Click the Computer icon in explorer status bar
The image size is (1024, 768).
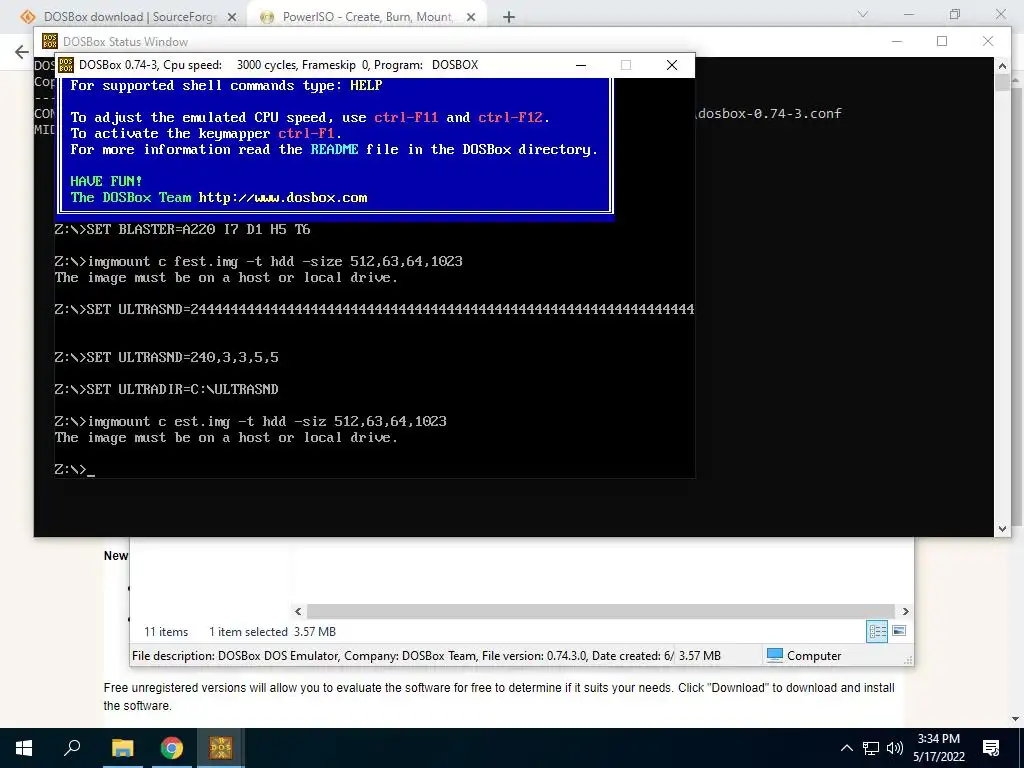point(775,655)
